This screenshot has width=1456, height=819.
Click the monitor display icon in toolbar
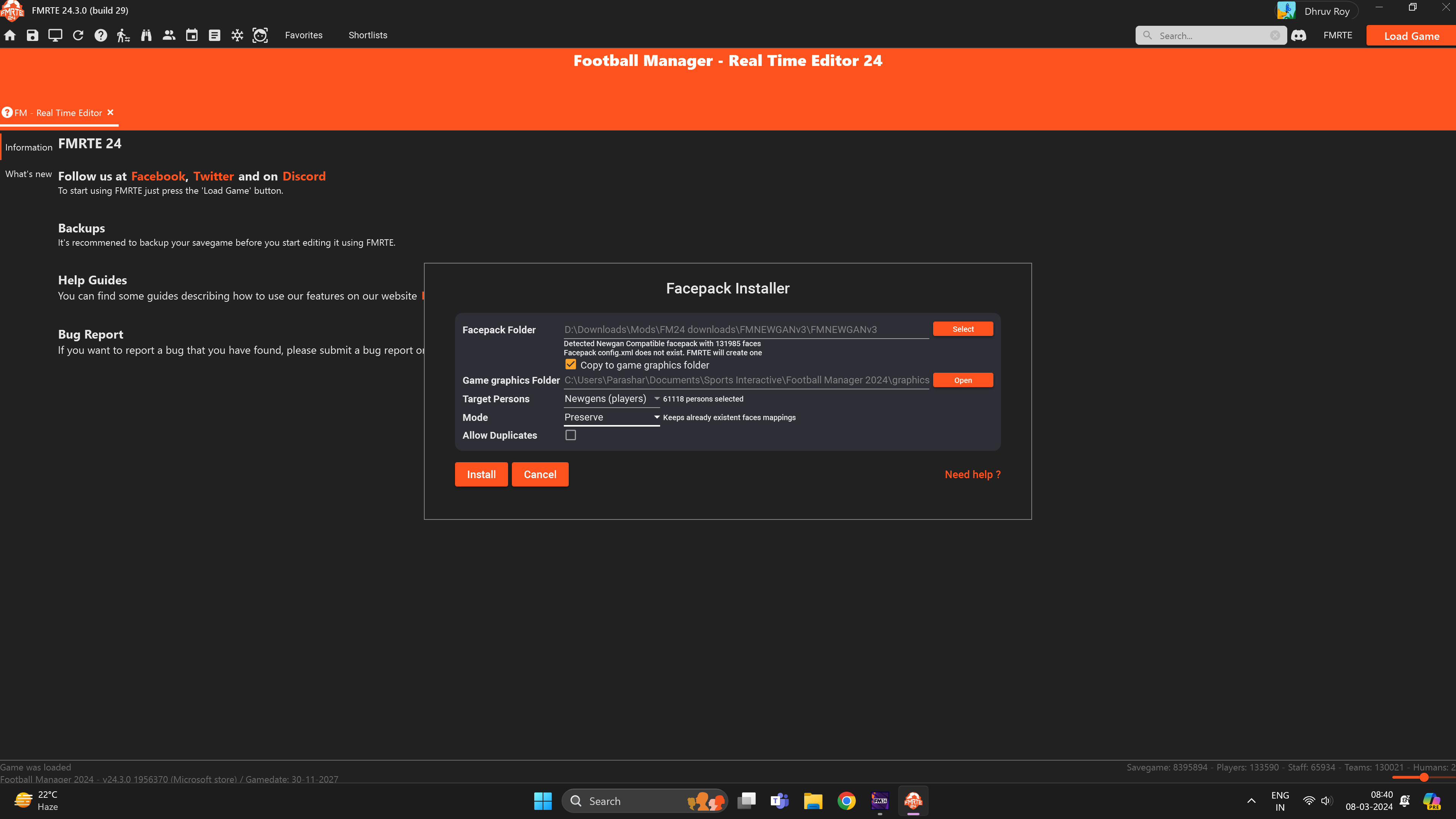(x=55, y=35)
